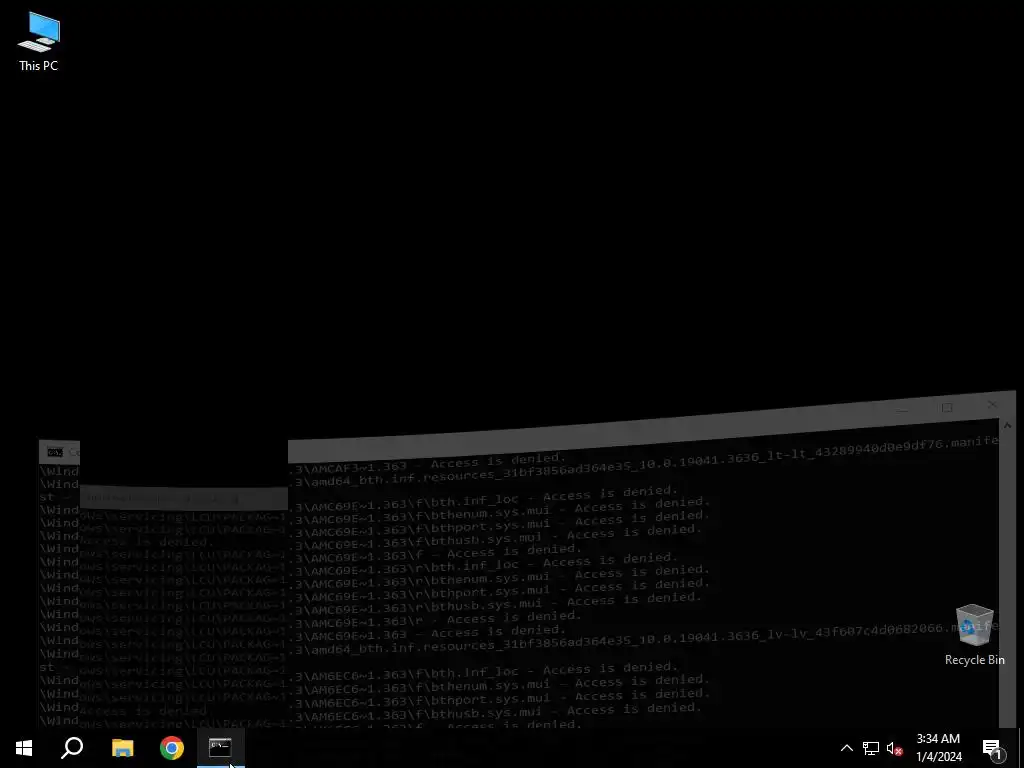Open the Action Center notifications icon
Viewport: 1024px width, 768px height.
tap(992, 748)
